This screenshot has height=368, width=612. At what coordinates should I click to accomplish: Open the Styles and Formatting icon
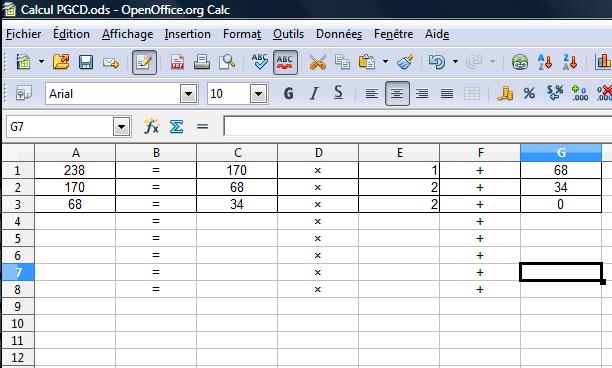click(23, 93)
